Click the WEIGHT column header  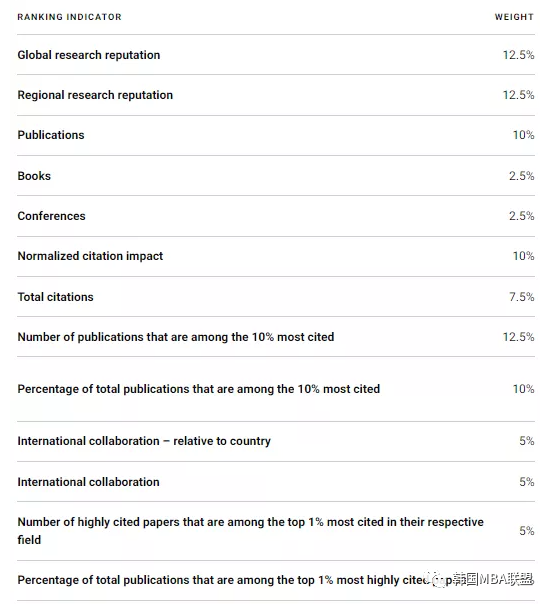[x=514, y=17]
